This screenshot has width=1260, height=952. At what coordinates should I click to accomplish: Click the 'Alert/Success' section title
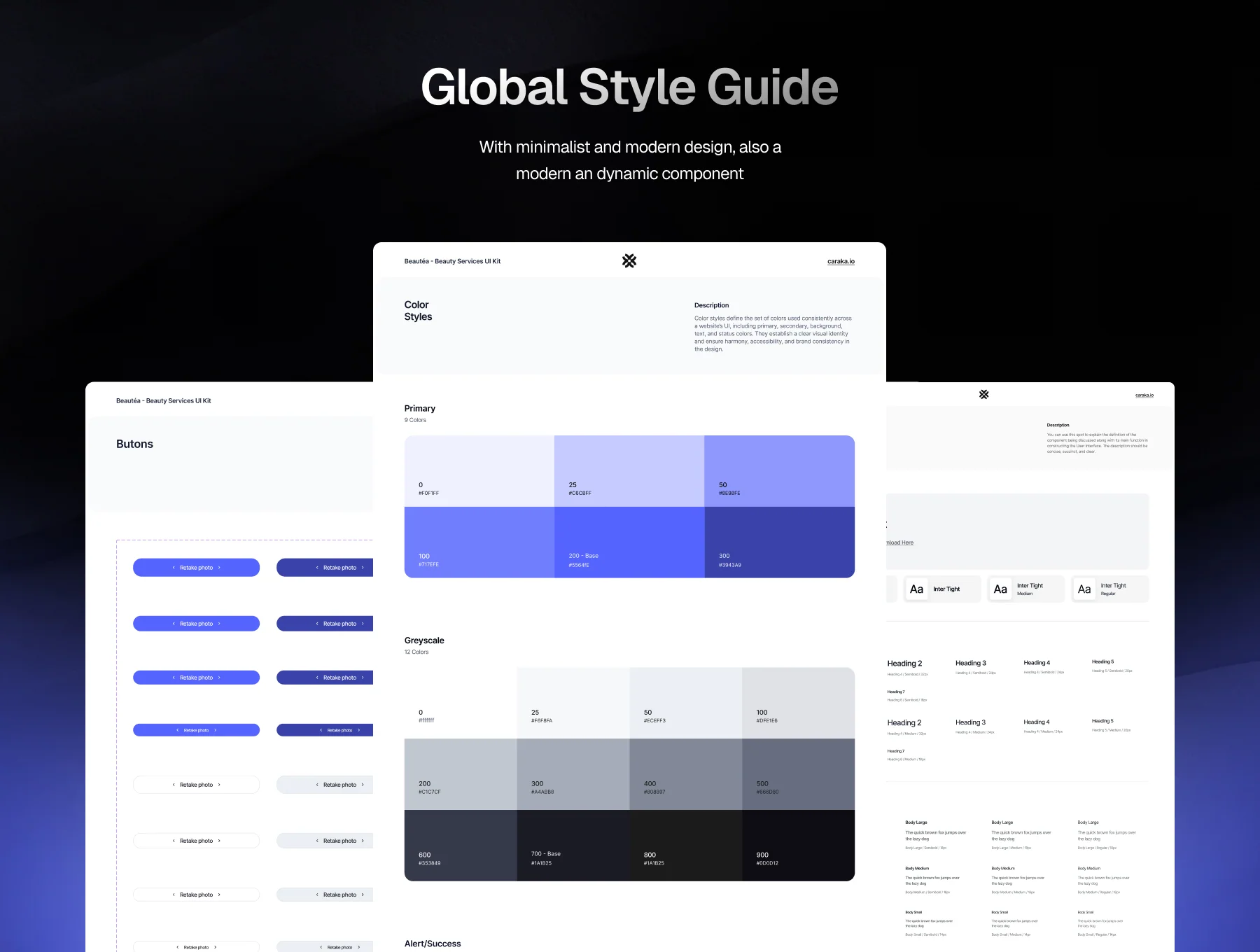pos(433,944)
